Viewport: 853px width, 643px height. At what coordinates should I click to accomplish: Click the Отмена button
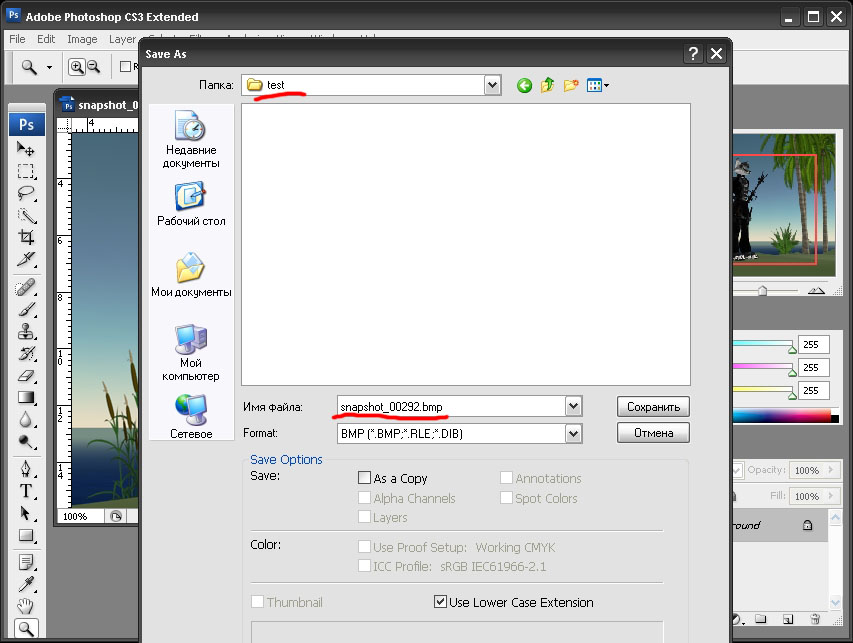point(653,433)
